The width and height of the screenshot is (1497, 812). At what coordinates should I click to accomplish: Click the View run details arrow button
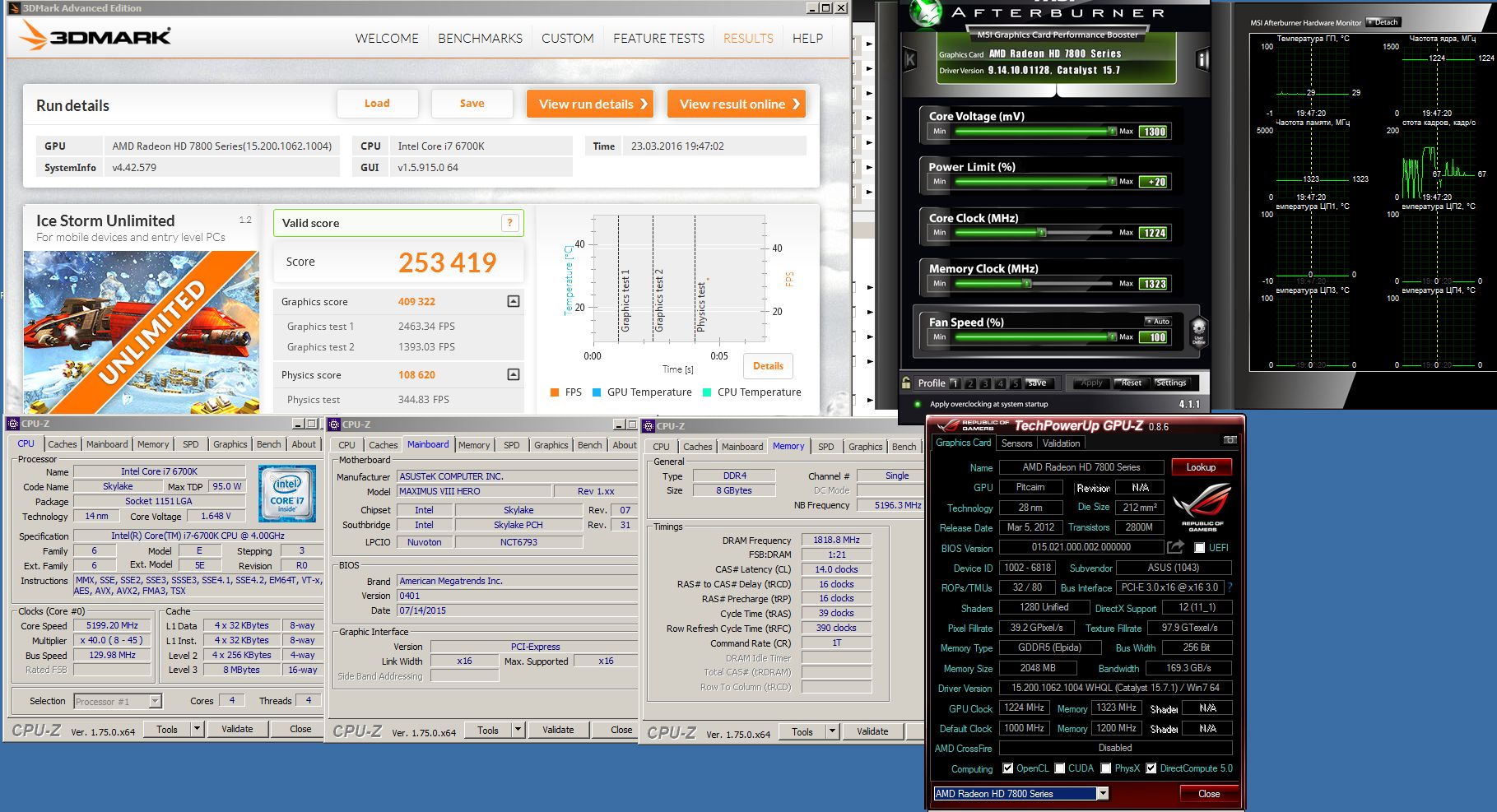[x=590, y=104]
